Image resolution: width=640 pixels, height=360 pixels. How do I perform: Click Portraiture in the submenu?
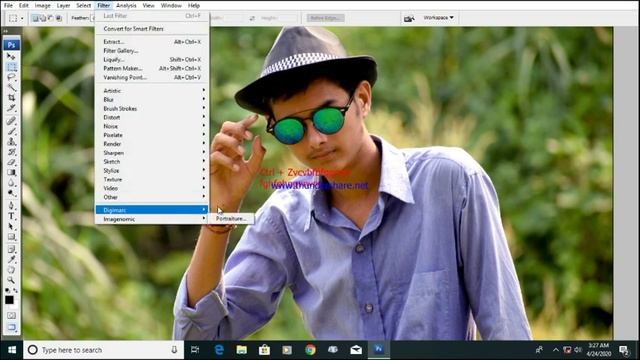(231, 219)
